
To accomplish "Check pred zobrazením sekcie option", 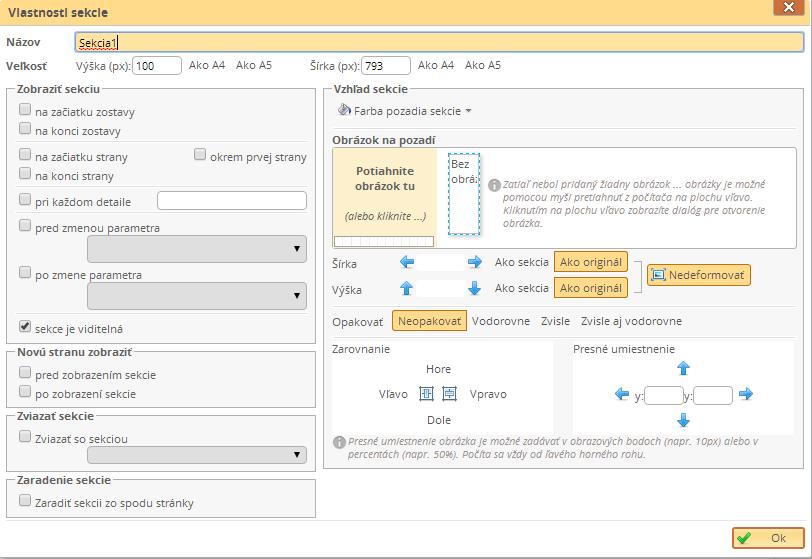I will [x=25, y=372].
